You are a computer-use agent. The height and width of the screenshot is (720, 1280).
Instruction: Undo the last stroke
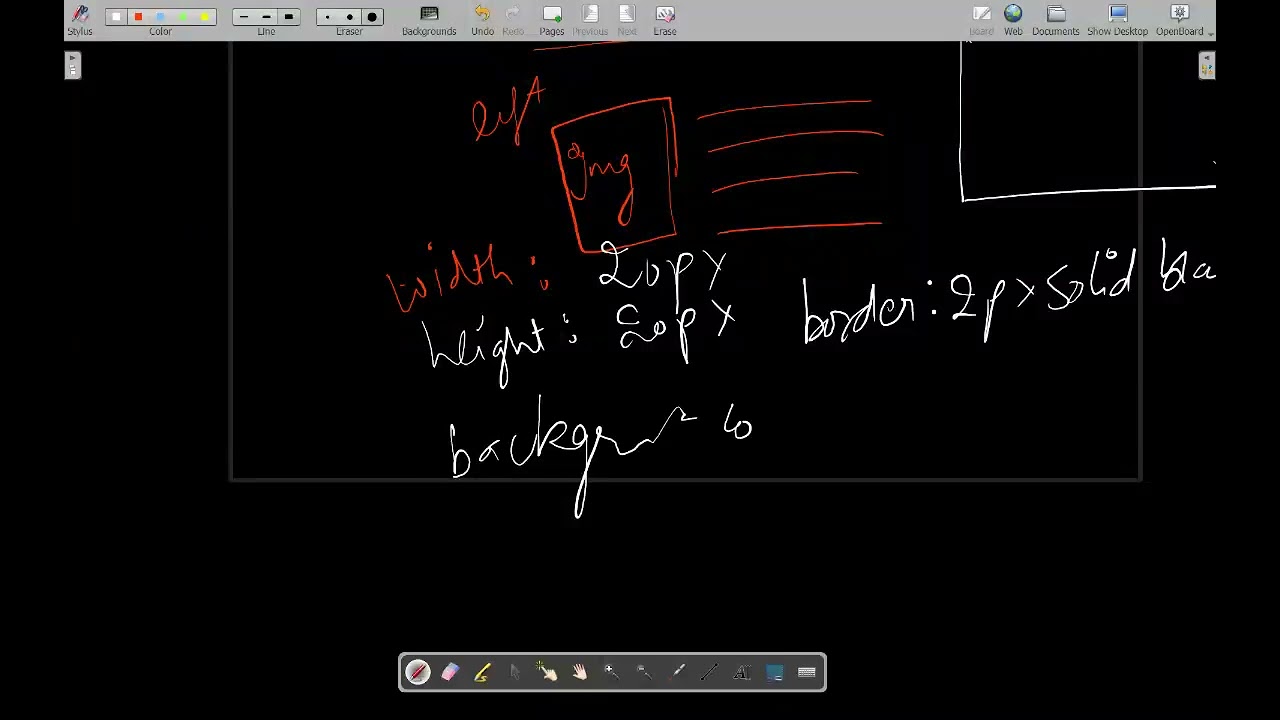tap(482, 19)
